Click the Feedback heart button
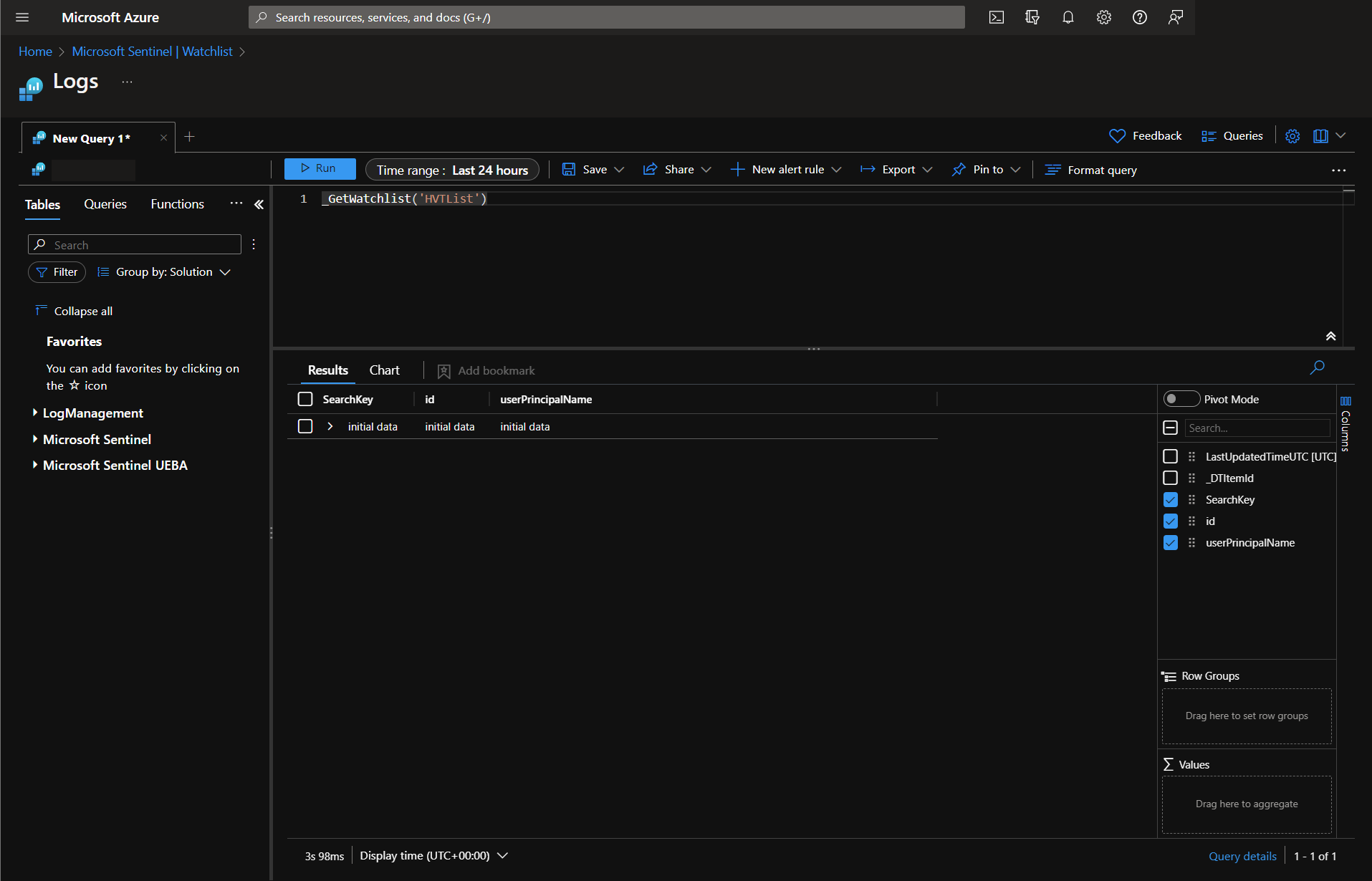 (x=1146, y=136)
